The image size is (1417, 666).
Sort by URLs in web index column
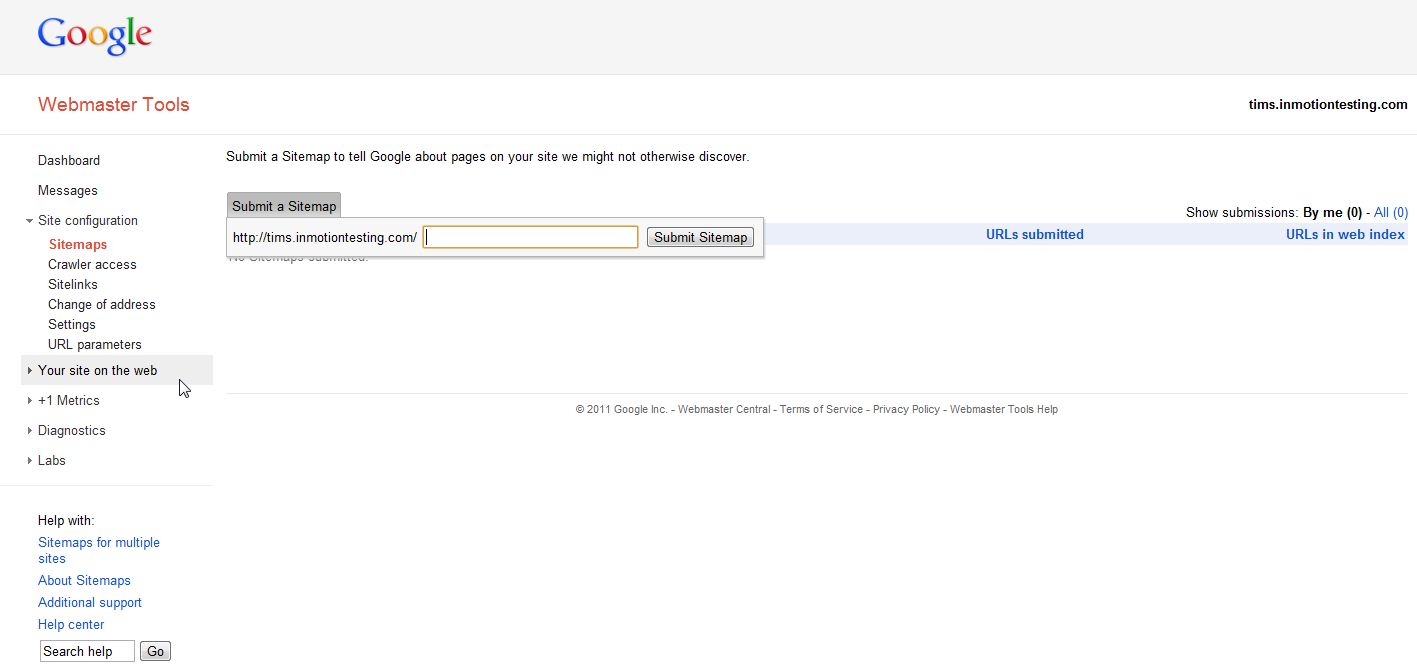[1345, 235]
